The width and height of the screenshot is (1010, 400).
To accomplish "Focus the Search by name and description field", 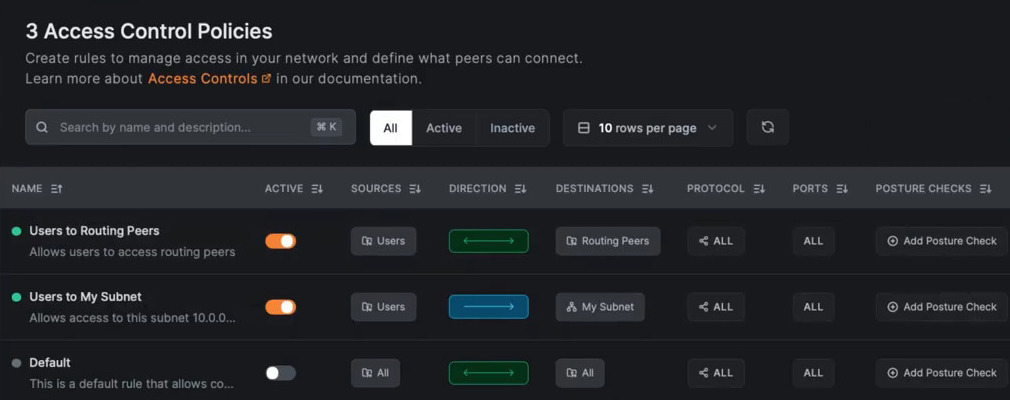I will click(191, 127).
